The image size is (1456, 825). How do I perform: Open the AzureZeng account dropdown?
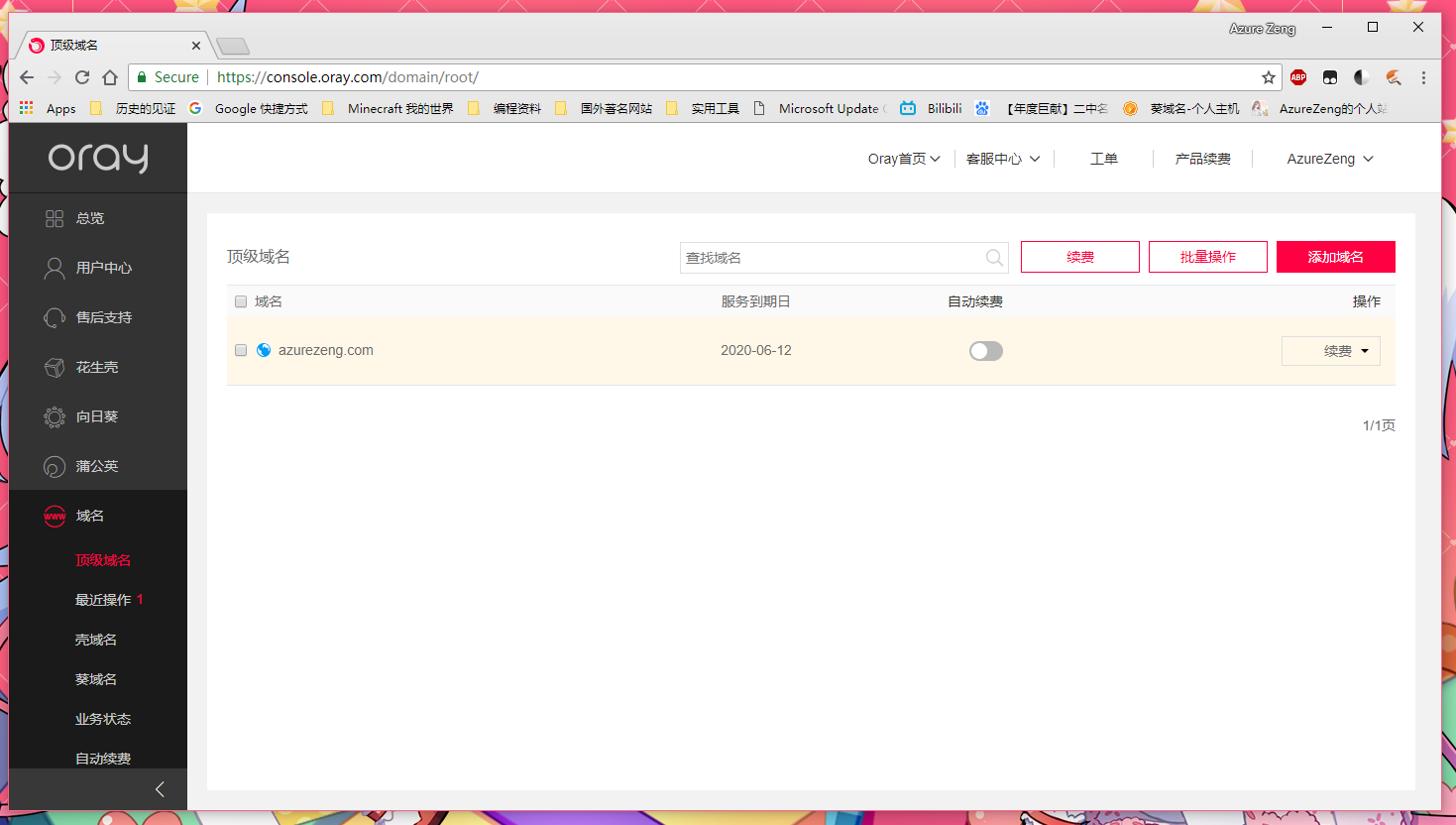[x=1330, y=159]
